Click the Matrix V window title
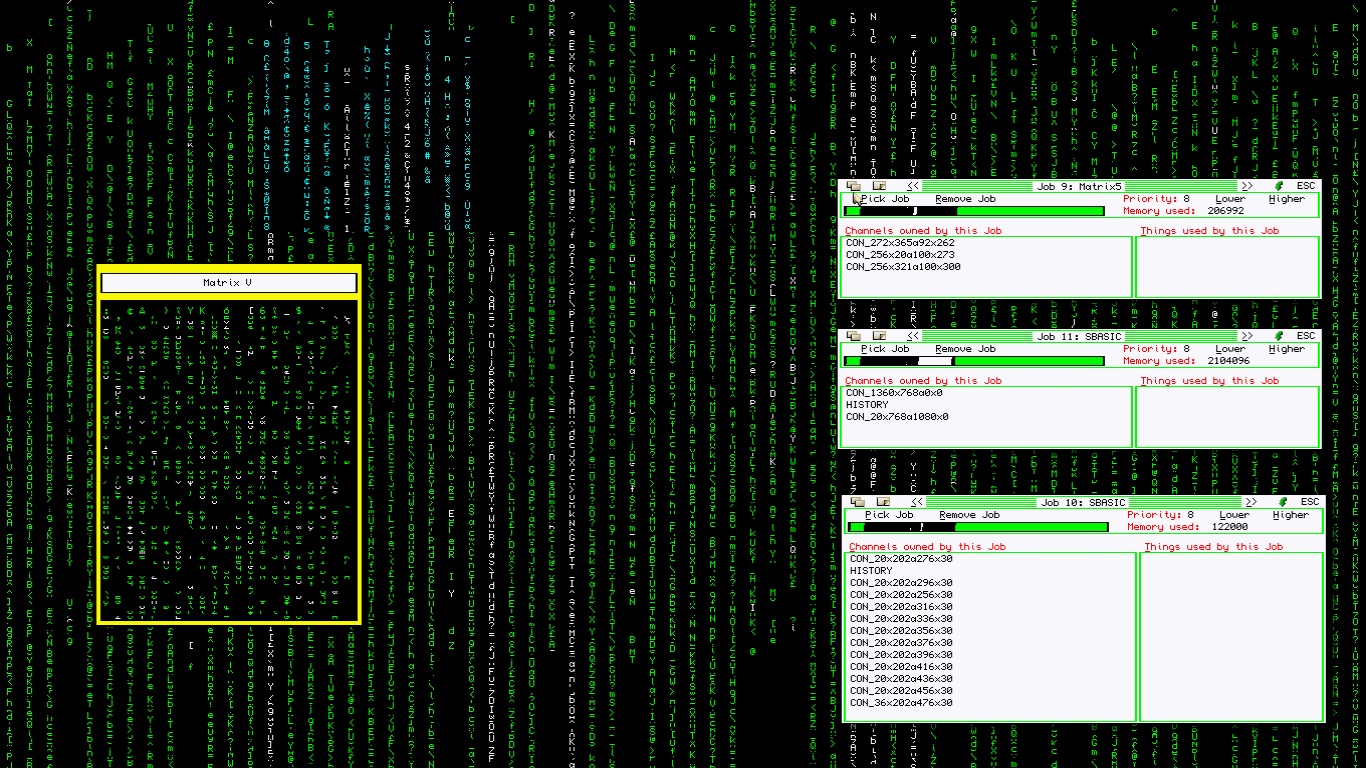 click(228, 283)
